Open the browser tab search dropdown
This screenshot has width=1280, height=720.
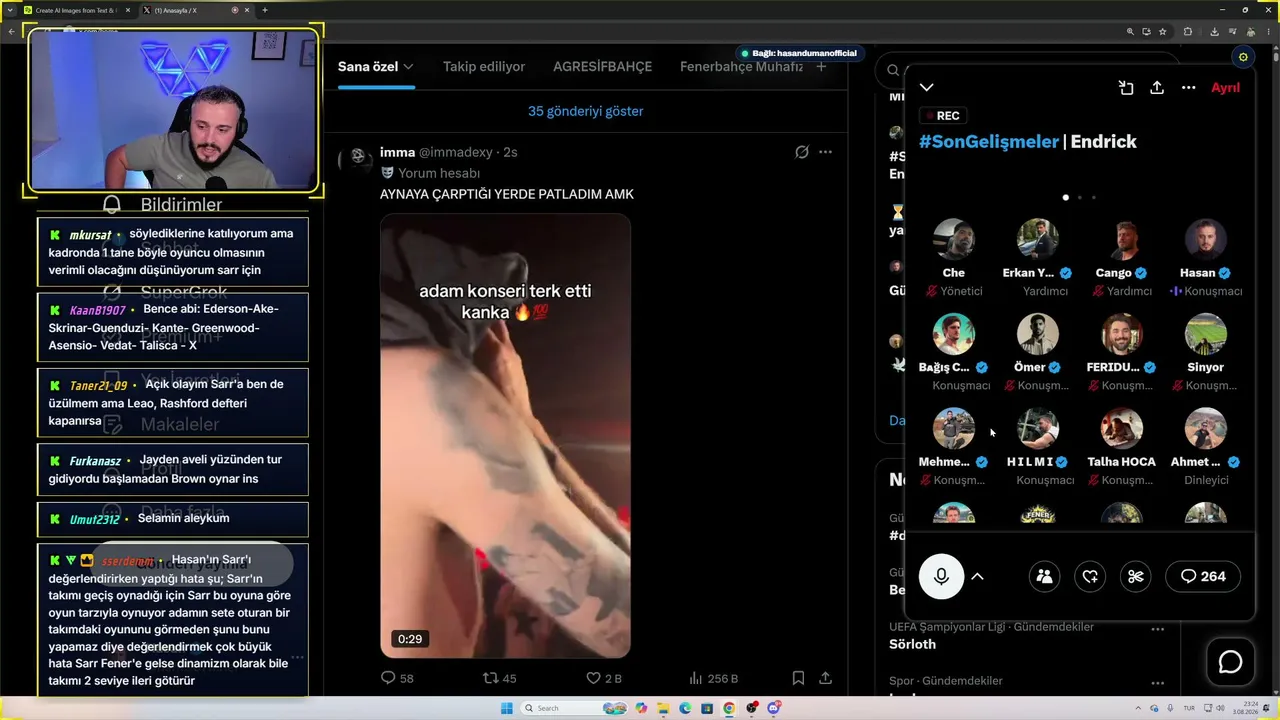click(11, 10)
